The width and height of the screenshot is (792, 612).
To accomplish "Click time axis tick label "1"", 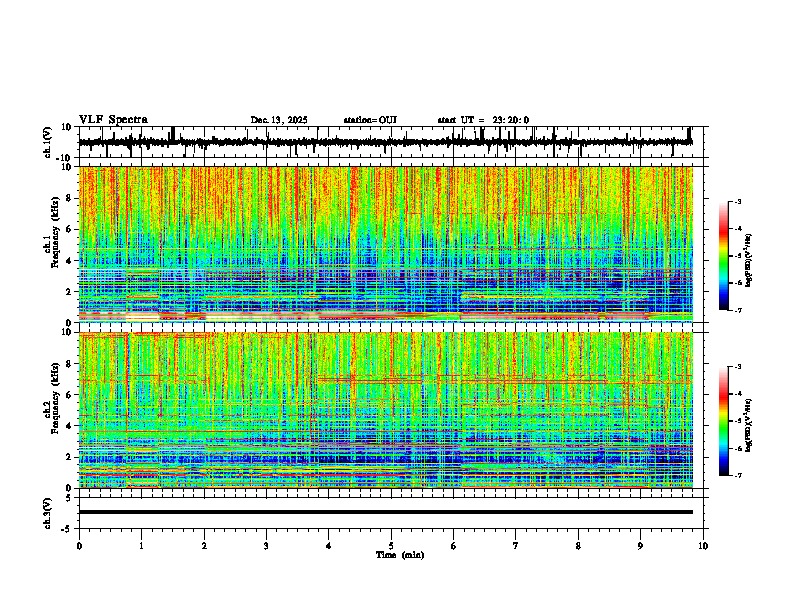I will [x=141, y=546].
